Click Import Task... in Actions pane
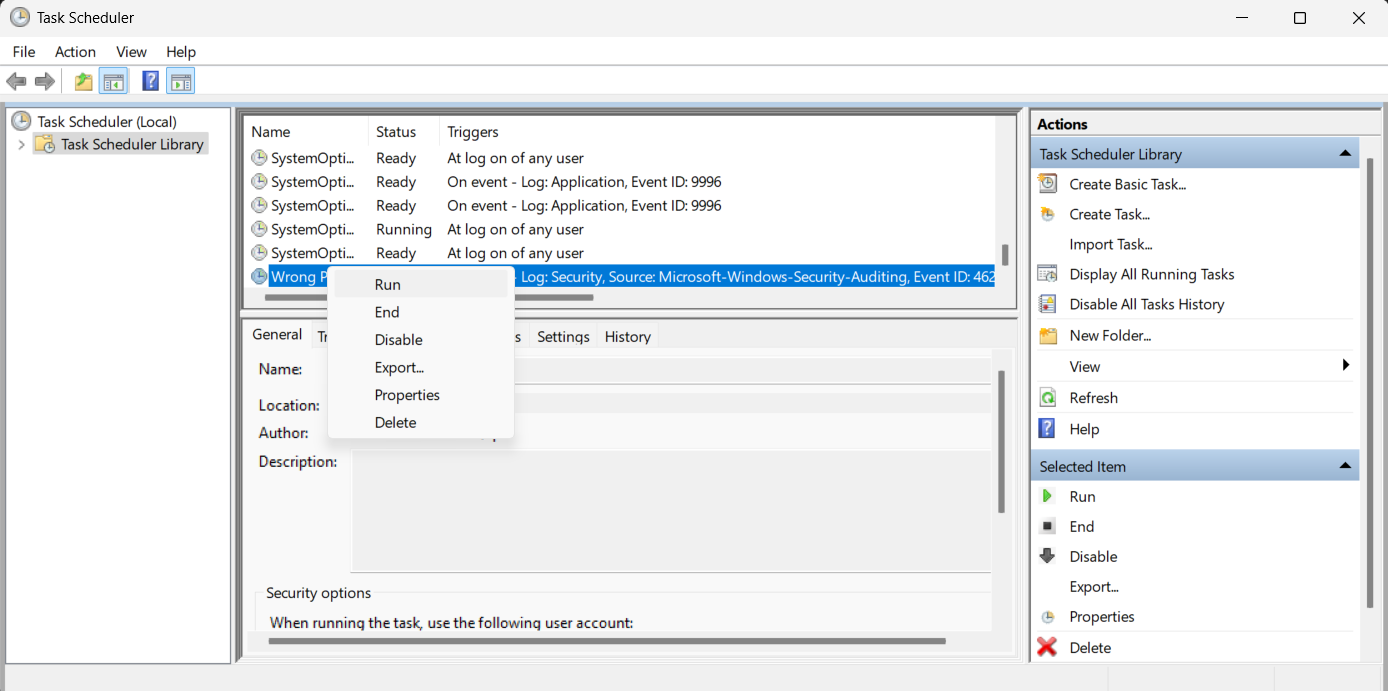This screenshot has width=1388, height=691. pos(1110,244)
